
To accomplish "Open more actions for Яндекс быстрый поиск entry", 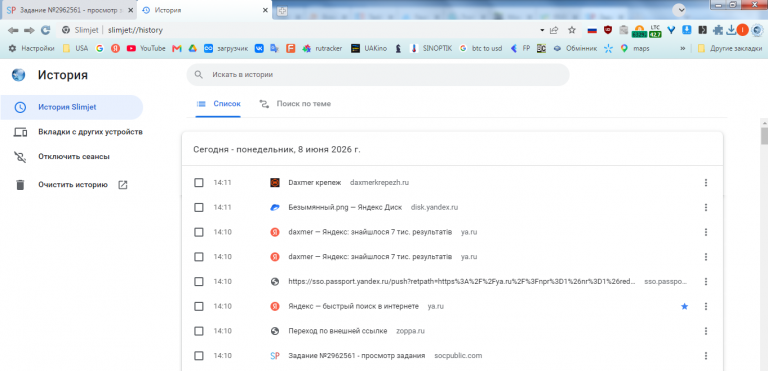I will coord(706,306).
